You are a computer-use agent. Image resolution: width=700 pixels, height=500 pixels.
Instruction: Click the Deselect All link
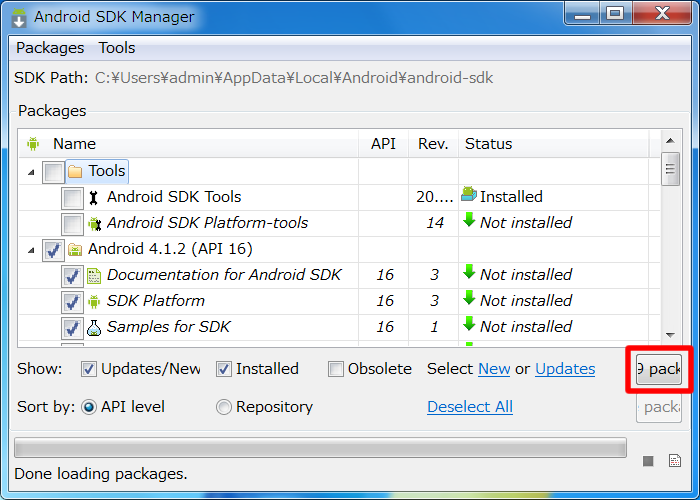[x=470, y=407]
